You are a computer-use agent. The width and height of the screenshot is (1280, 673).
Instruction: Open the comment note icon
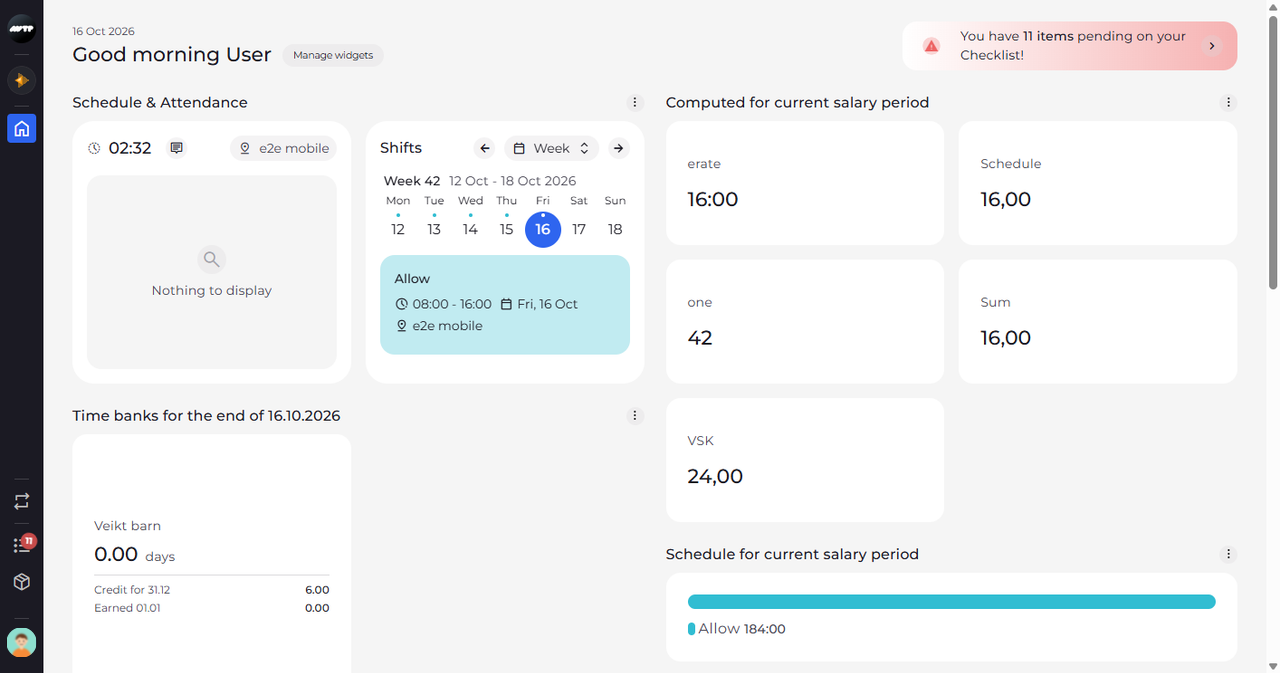[177, 148]
